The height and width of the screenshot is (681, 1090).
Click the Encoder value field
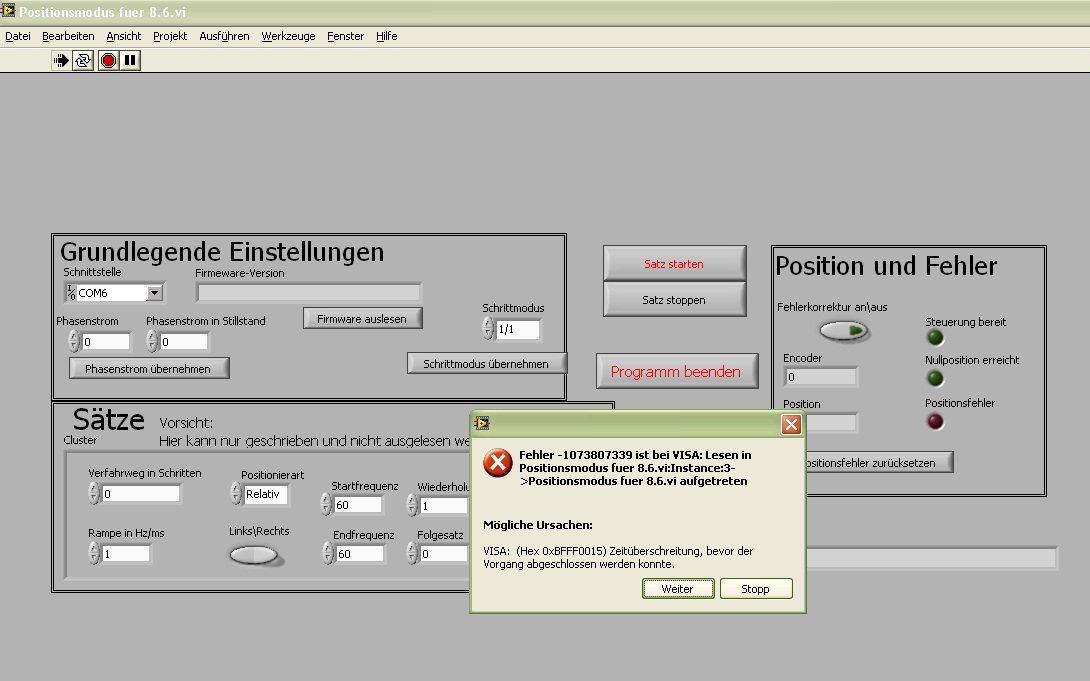[x=821, y=377]
